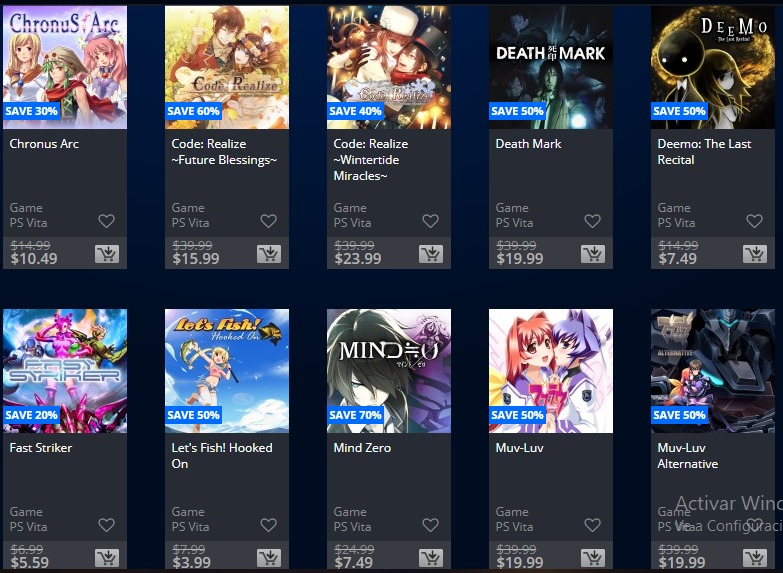Add Death Mark to cart
This screenshot has height=573, width=783.
593,254
